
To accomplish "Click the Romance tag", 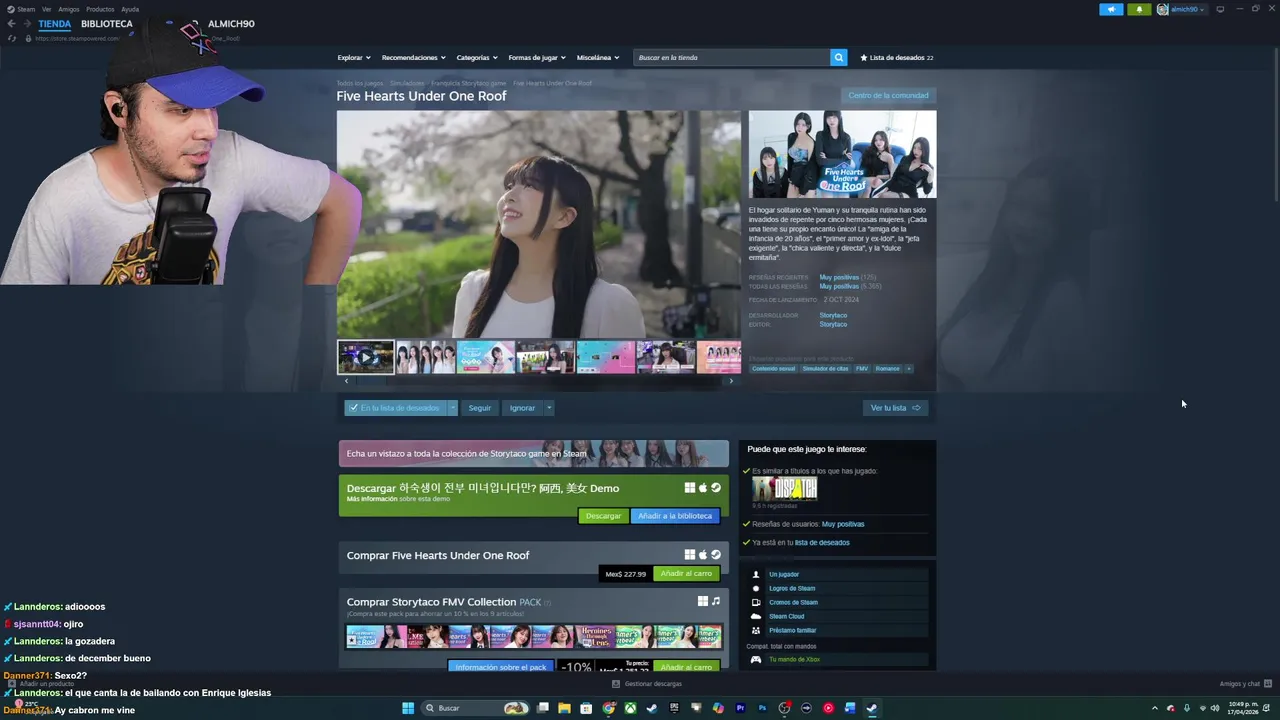I will (888, 369).
